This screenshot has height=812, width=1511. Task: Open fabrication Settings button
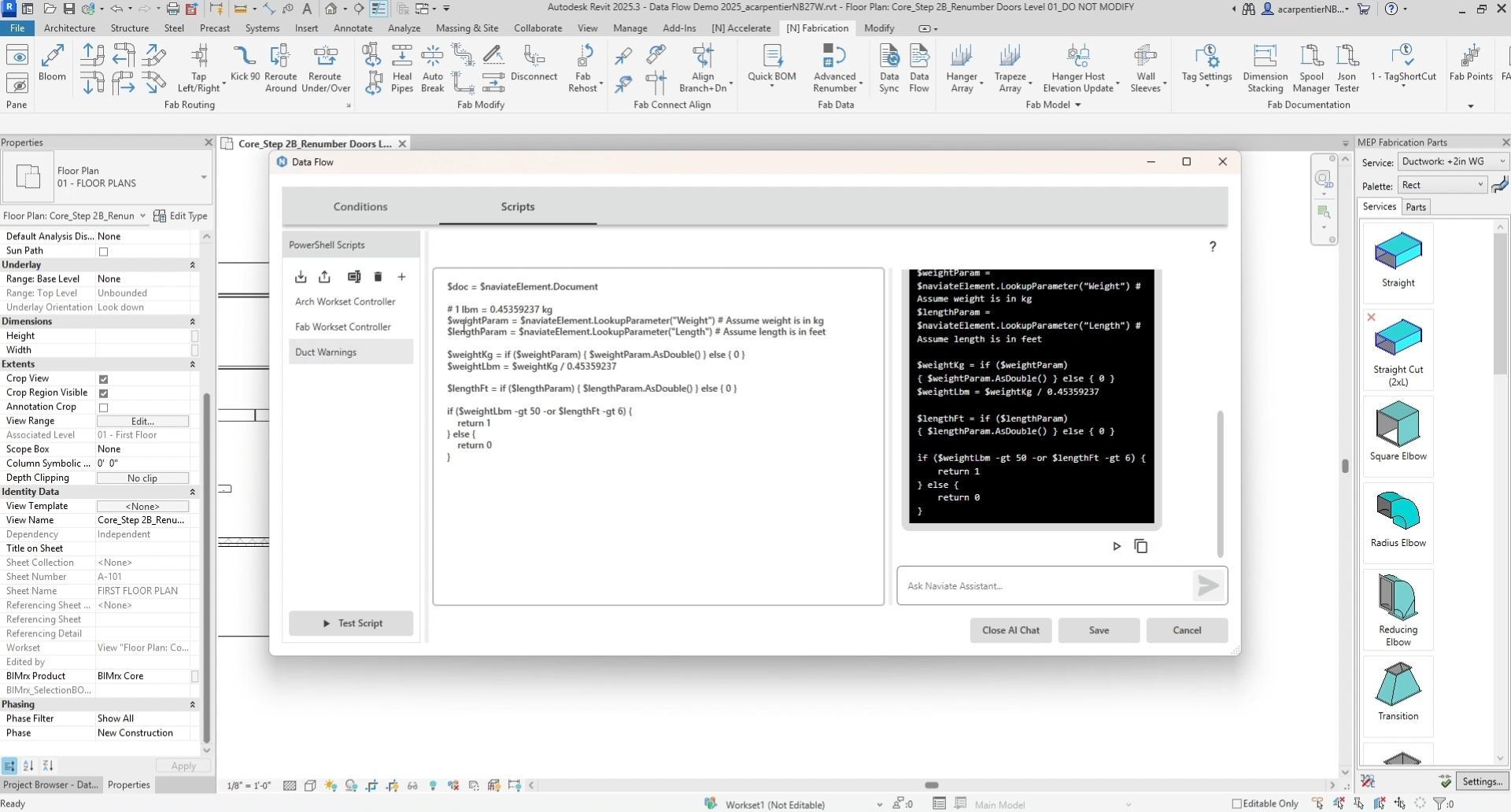pyautogui.click(x=1482, y=781)
